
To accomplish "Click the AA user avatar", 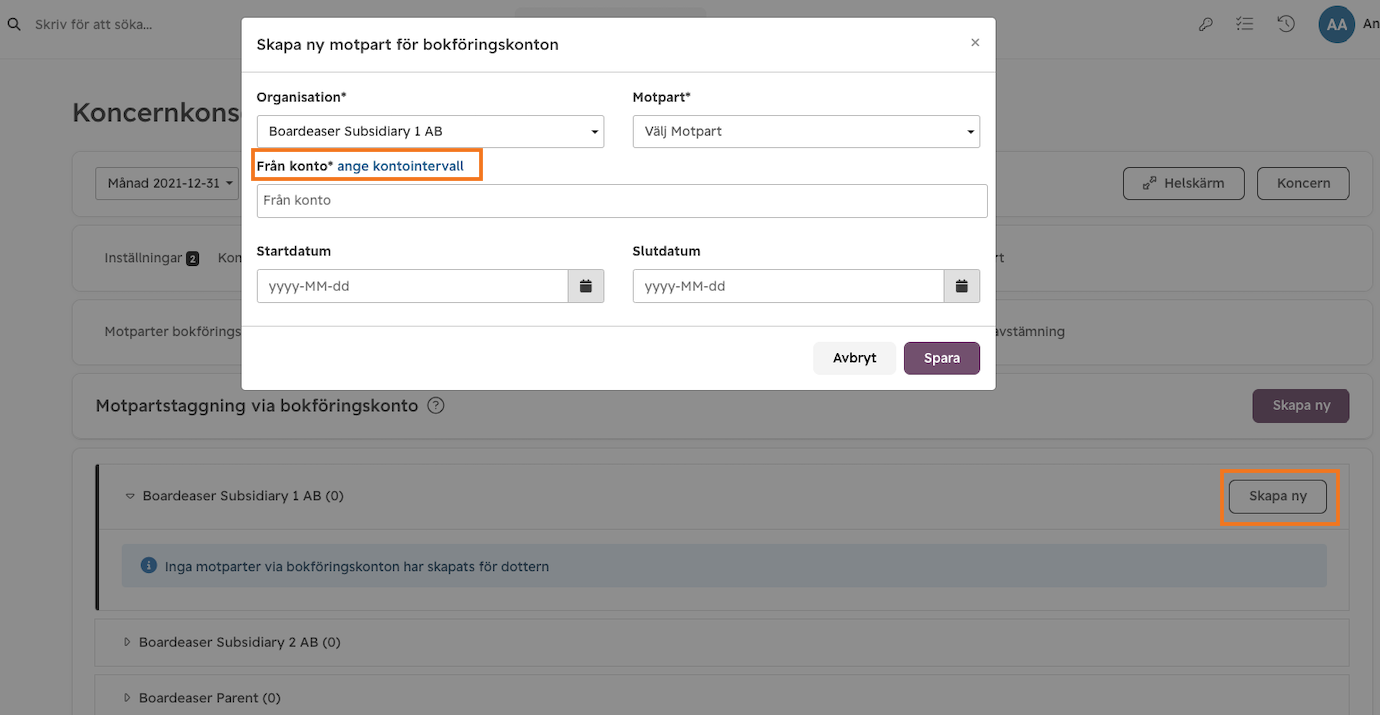I will click(x=1336, y=24).
